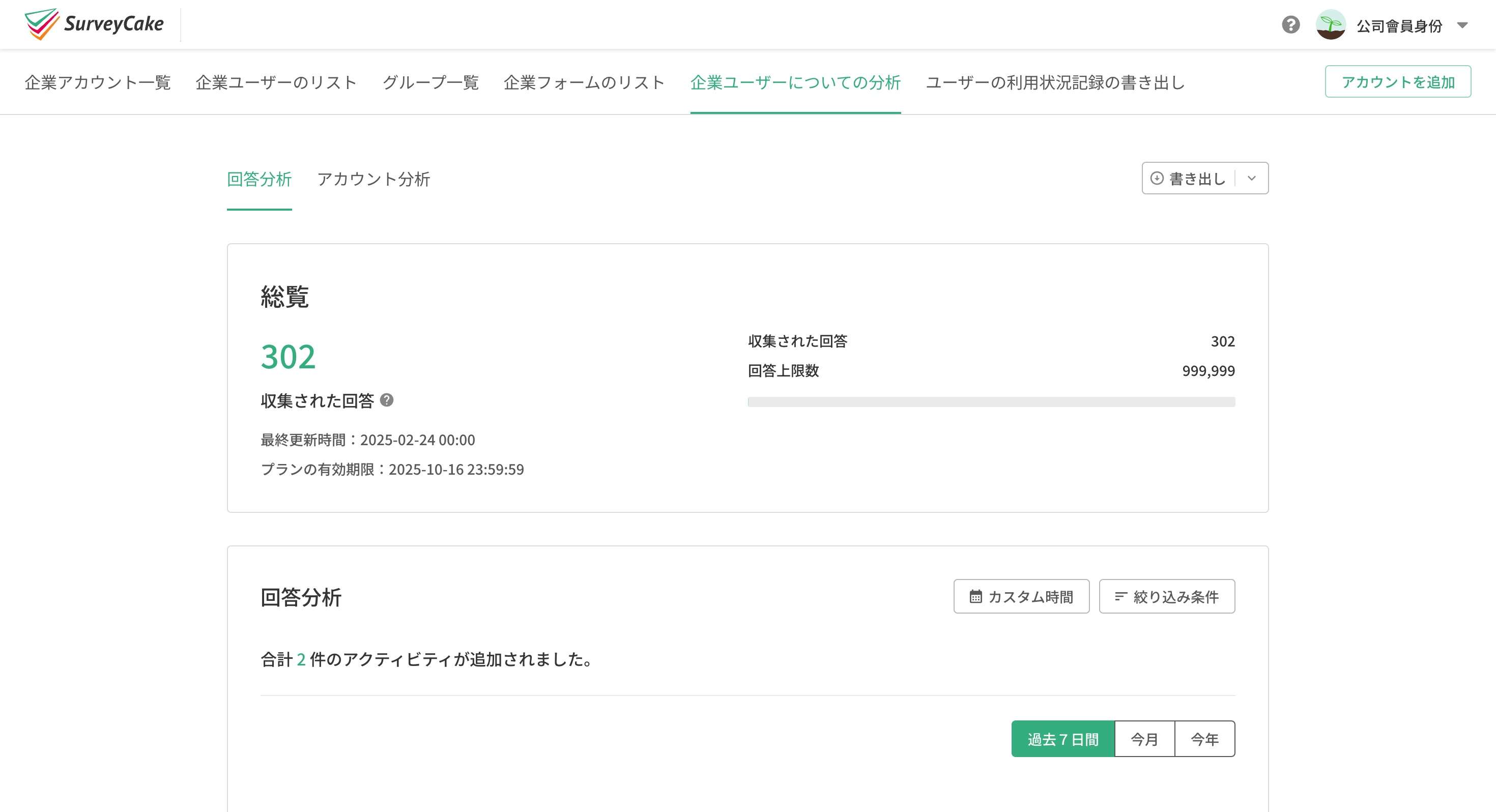Click the アカウントを追加 button

[x=1398, y=82]
